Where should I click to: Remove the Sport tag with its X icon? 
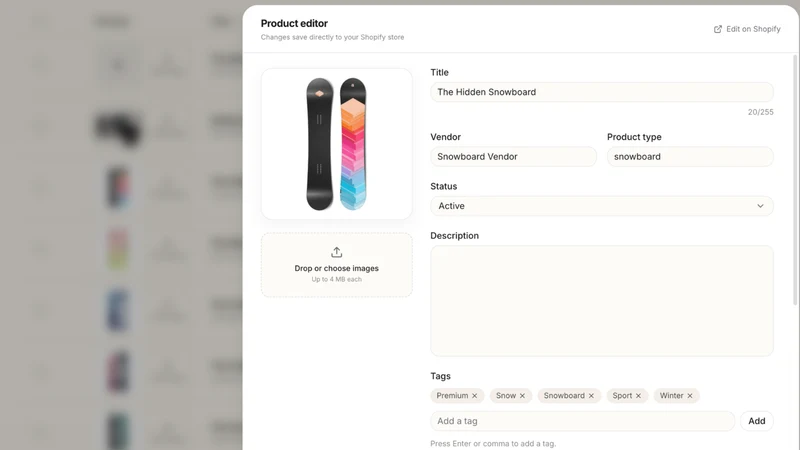(638, 396)
